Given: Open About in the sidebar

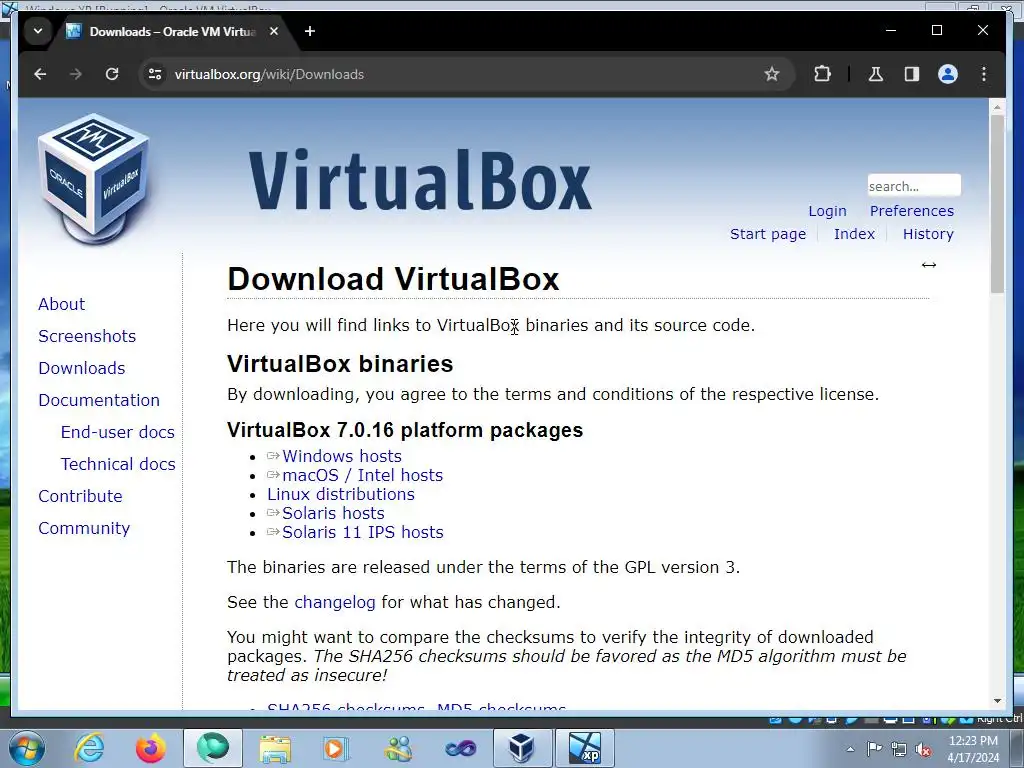Looking at the screenshot, I should 61,304.
